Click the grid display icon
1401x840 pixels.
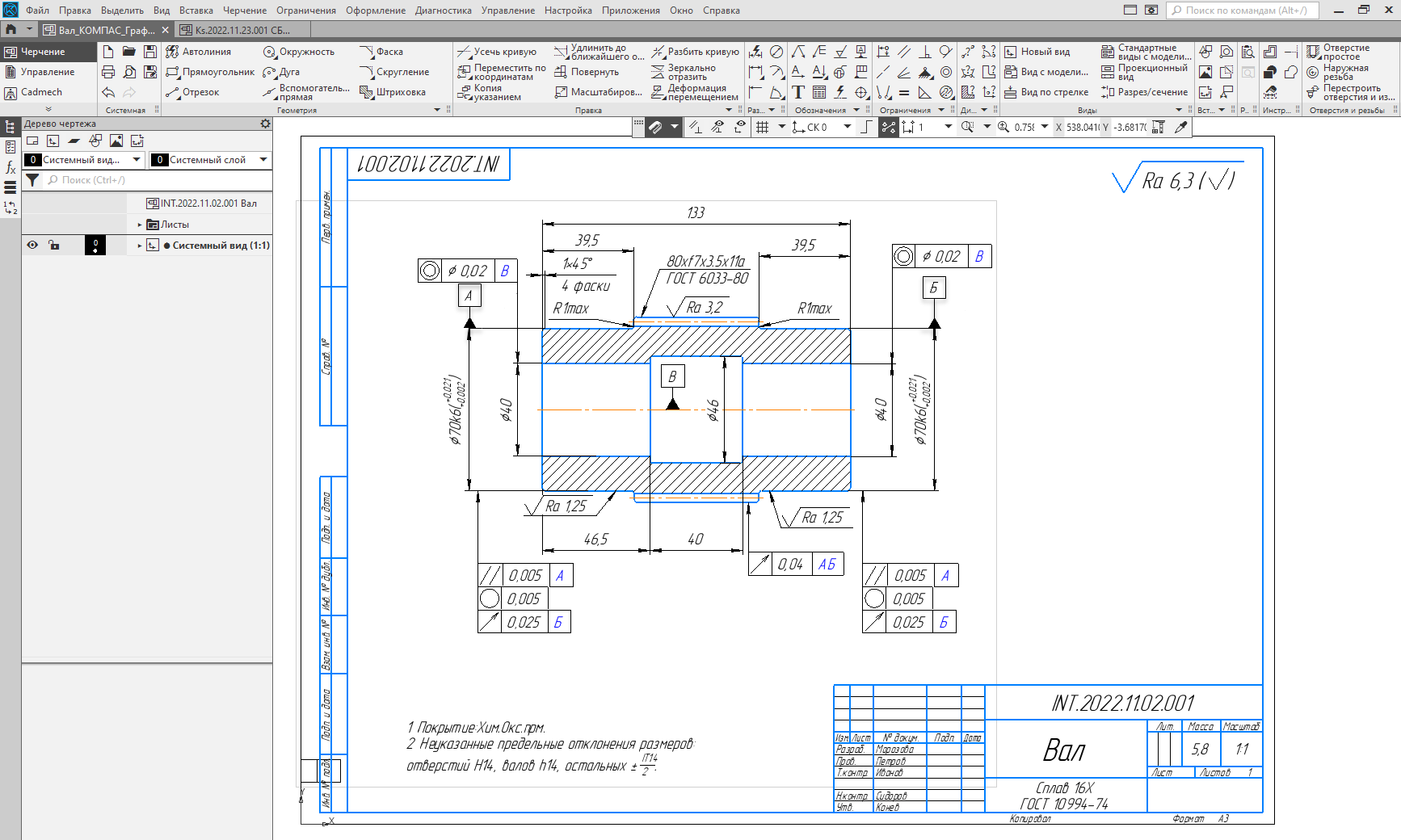point(762,127)
